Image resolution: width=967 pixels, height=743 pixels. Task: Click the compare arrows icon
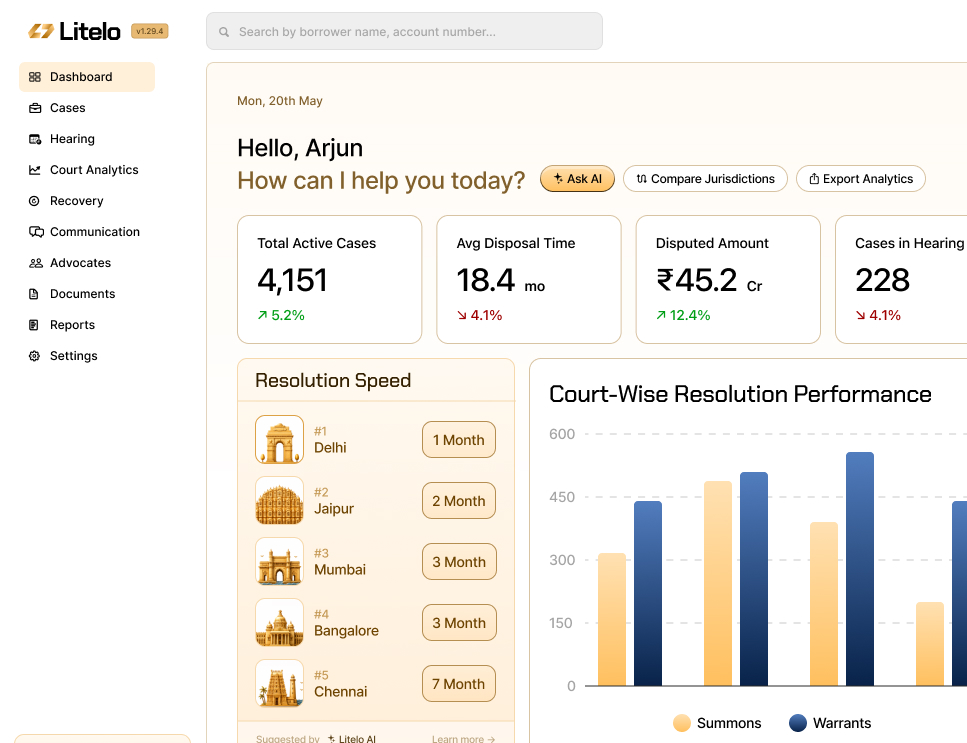pos(641,179)
